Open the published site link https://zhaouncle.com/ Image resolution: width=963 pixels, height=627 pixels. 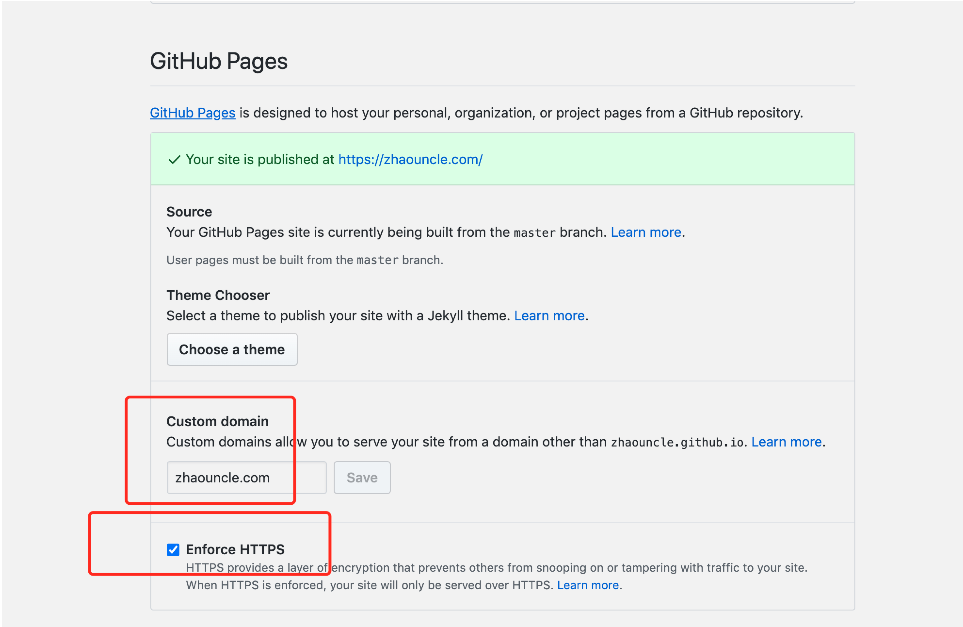click(410, 159)
